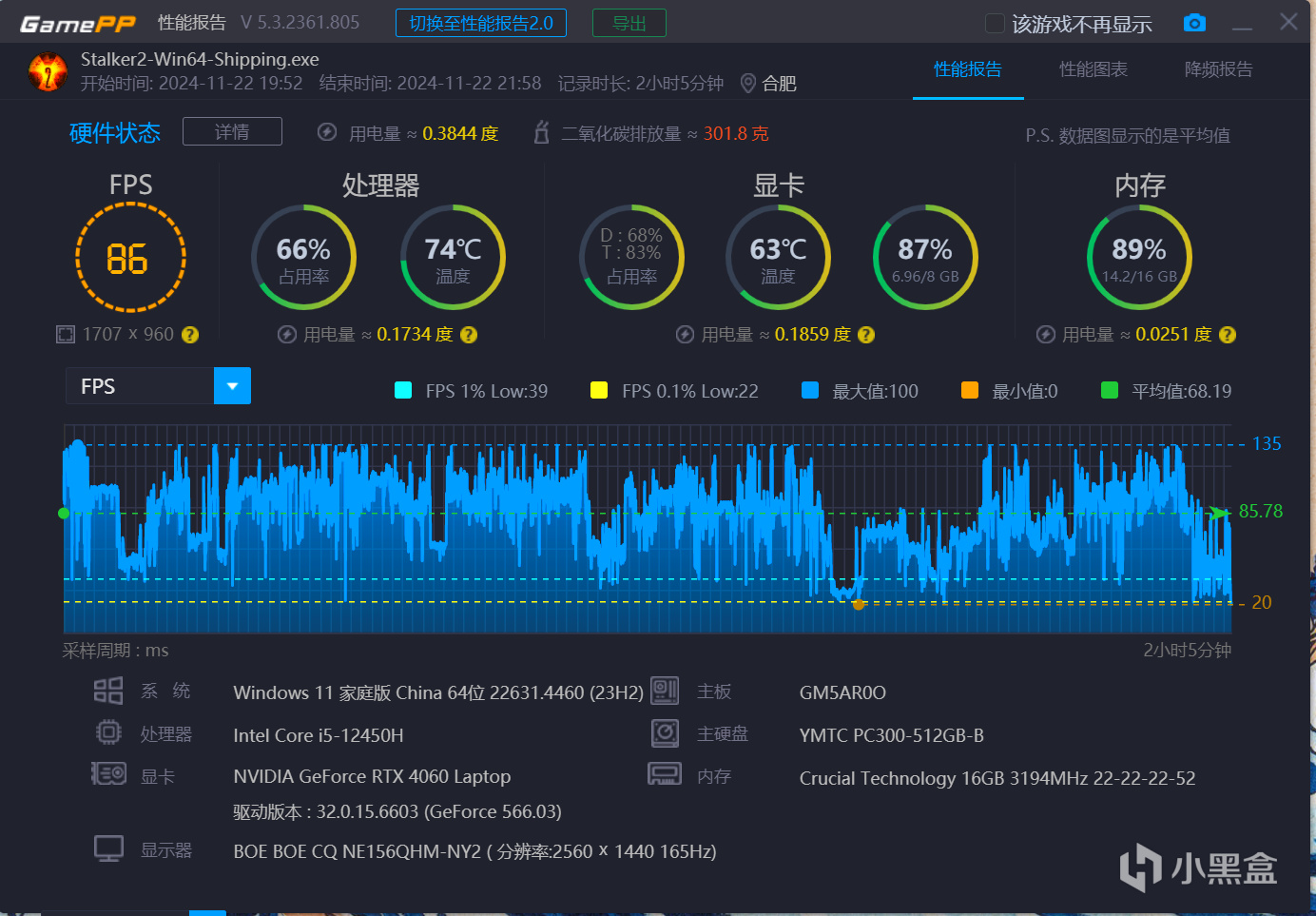Click the 导出 export button
This screenshot has width=1316, height=916.
pyautogui.click(x=629, y=23)
